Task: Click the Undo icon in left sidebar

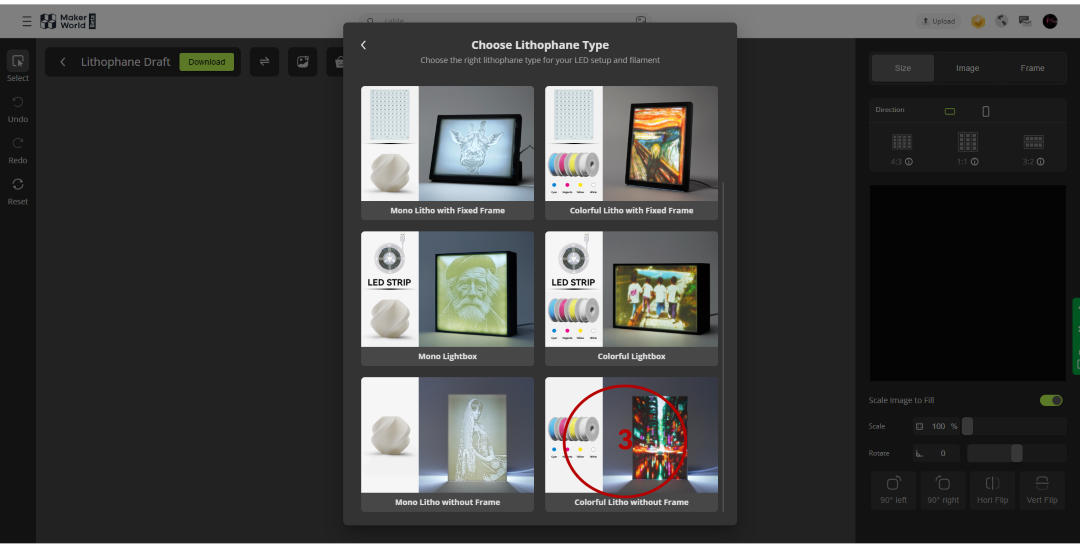Action: point(17,102)
